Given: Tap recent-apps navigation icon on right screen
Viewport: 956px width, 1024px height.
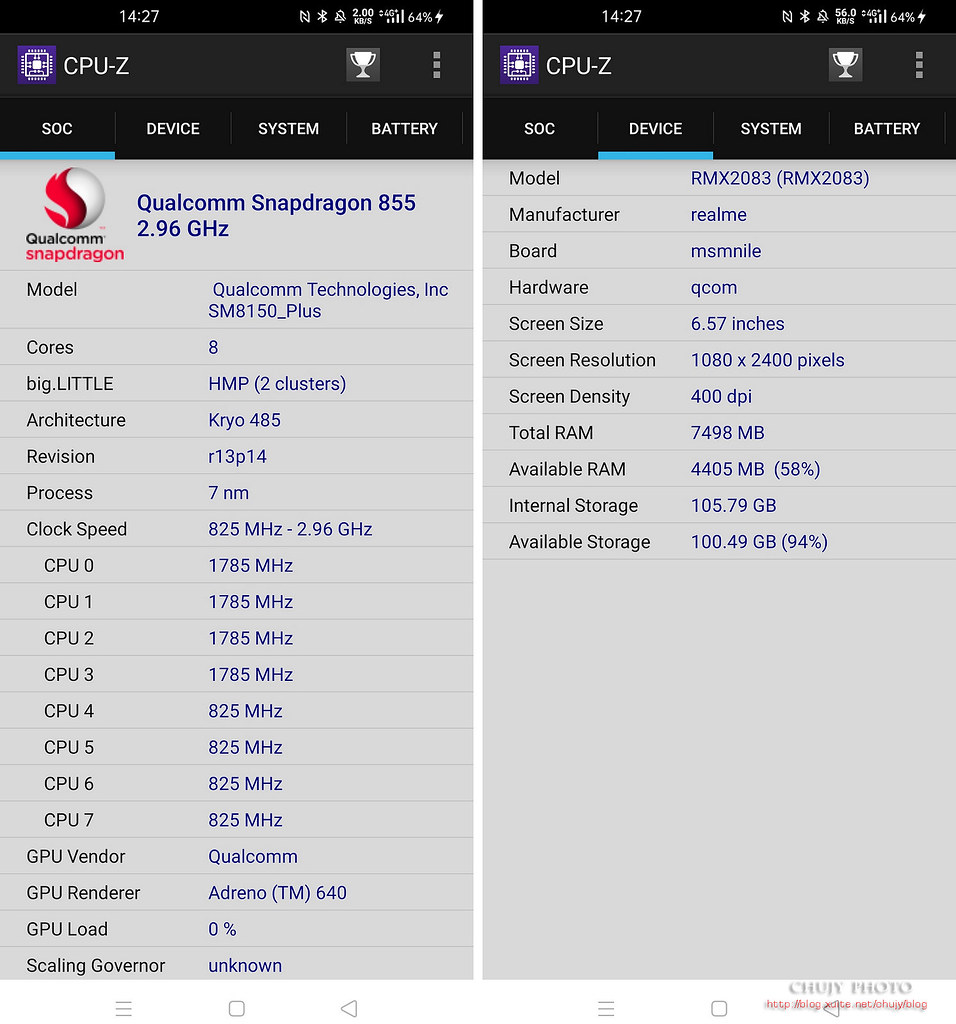Looking at the screenshot, I should pyautogui.click(x=606, y=1008).
